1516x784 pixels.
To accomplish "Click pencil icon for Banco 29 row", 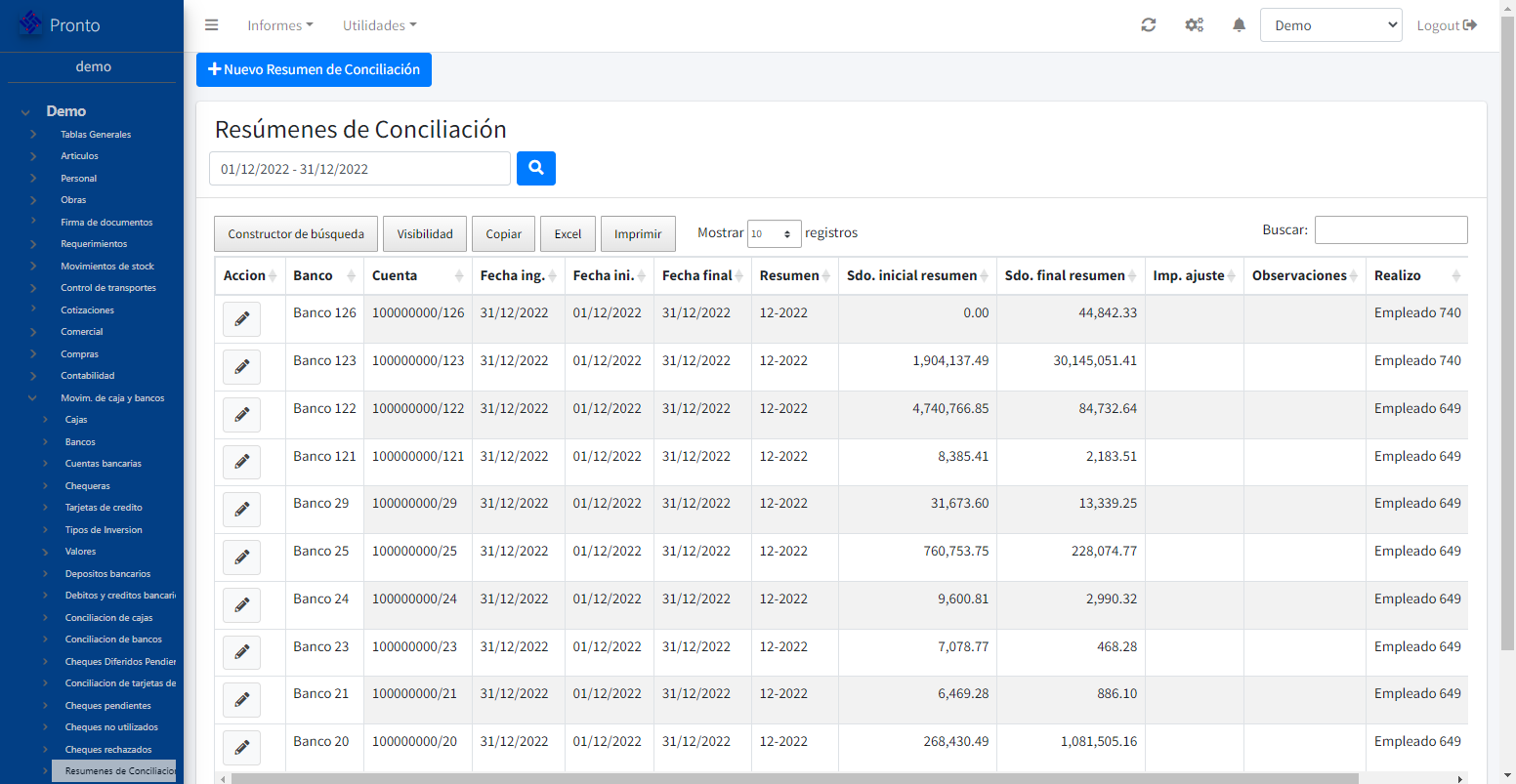I will pos(241,510).
